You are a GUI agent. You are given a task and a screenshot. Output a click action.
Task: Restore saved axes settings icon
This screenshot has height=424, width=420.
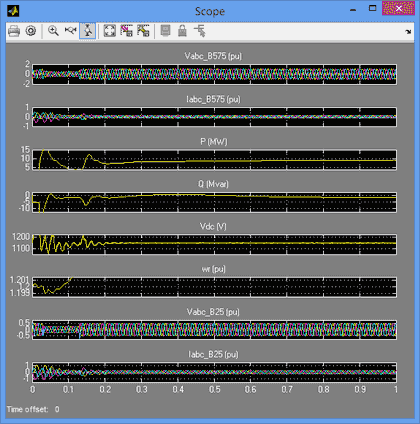pos(143,31)
